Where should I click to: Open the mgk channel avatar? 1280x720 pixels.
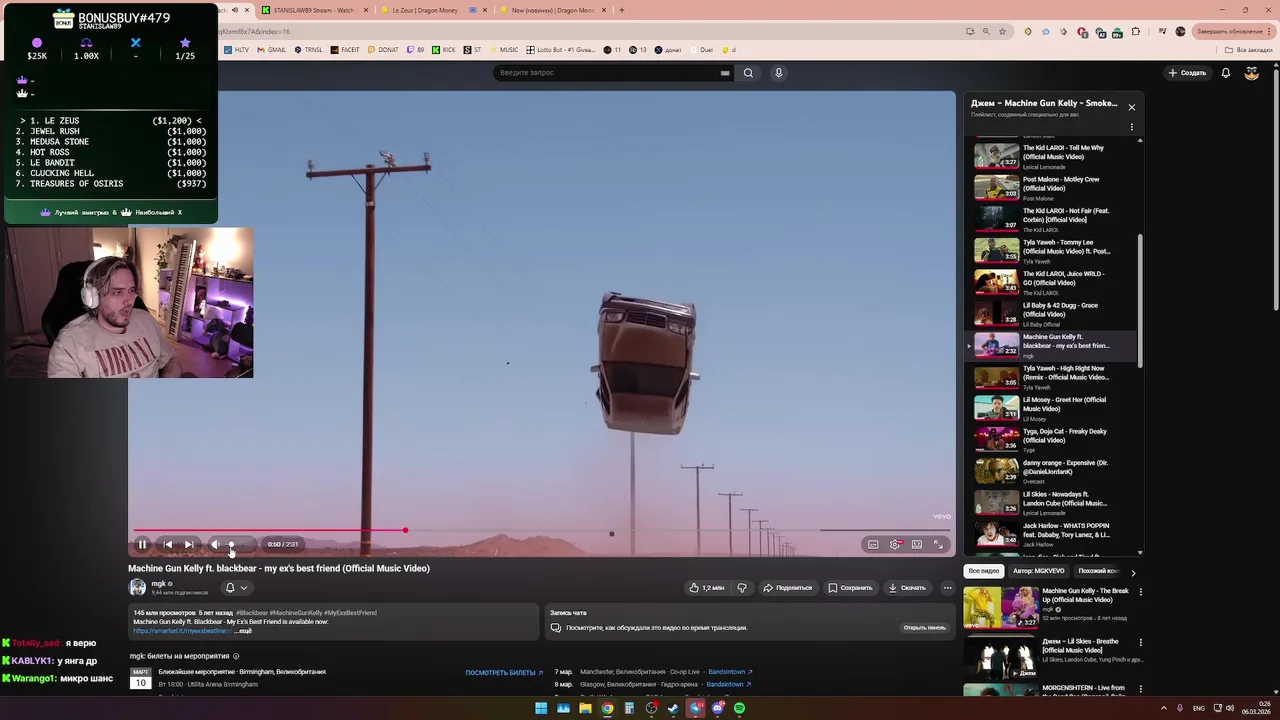(x=137, y=587)
